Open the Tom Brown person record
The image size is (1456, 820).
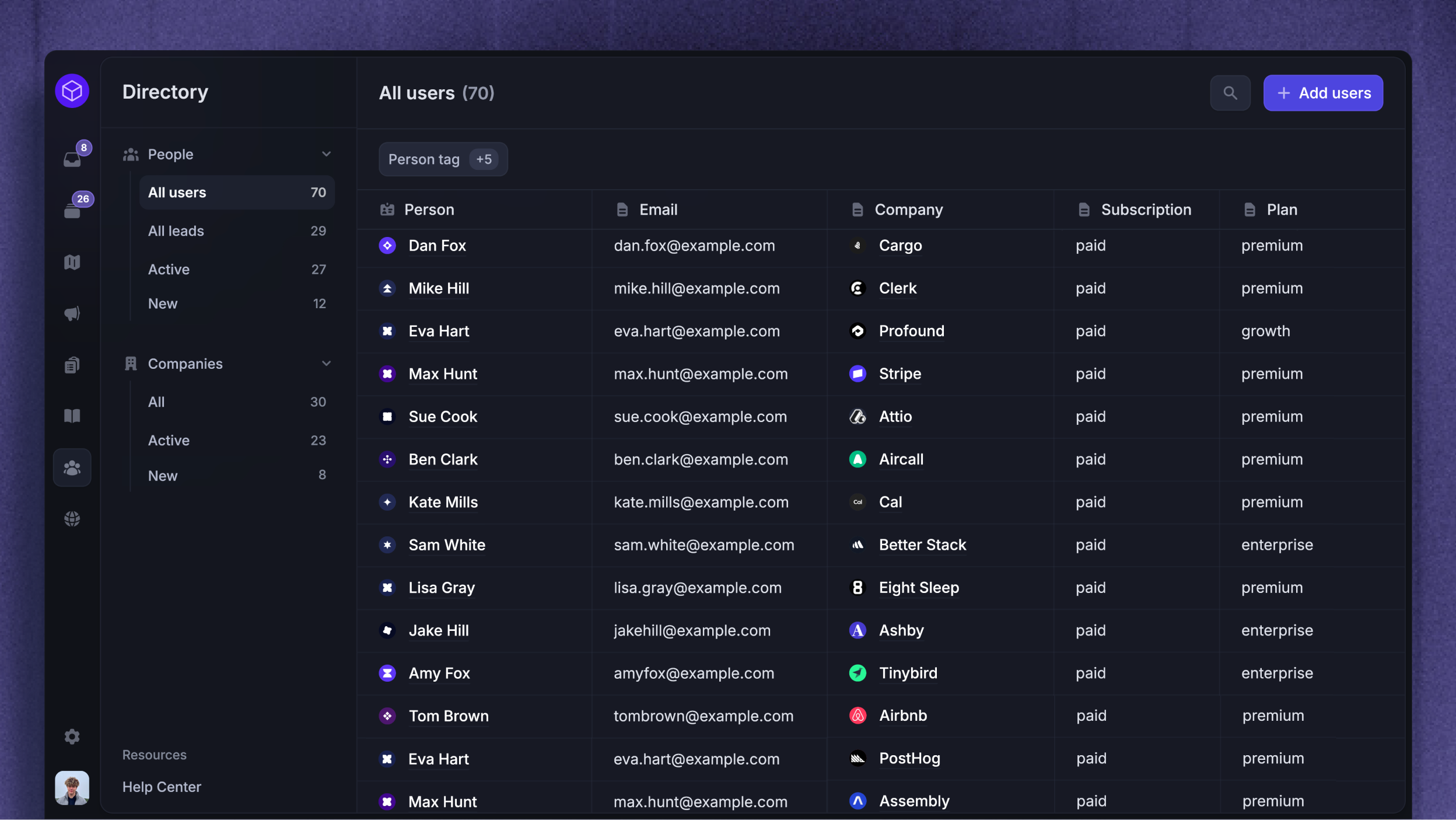(x=449, y=716)
